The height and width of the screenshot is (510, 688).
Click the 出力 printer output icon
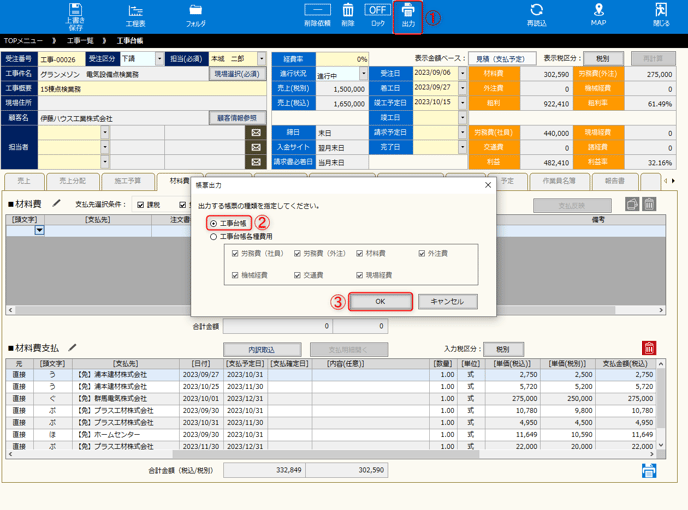pyautogui.click(x=408, y=17)
